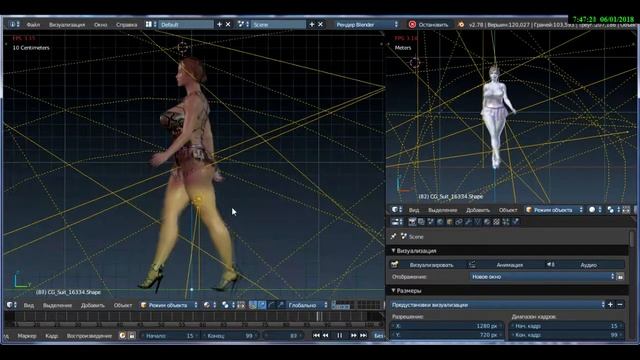Click the Конец end frame field
Viewport: 640px width, 360px height.
click(231, 336)
